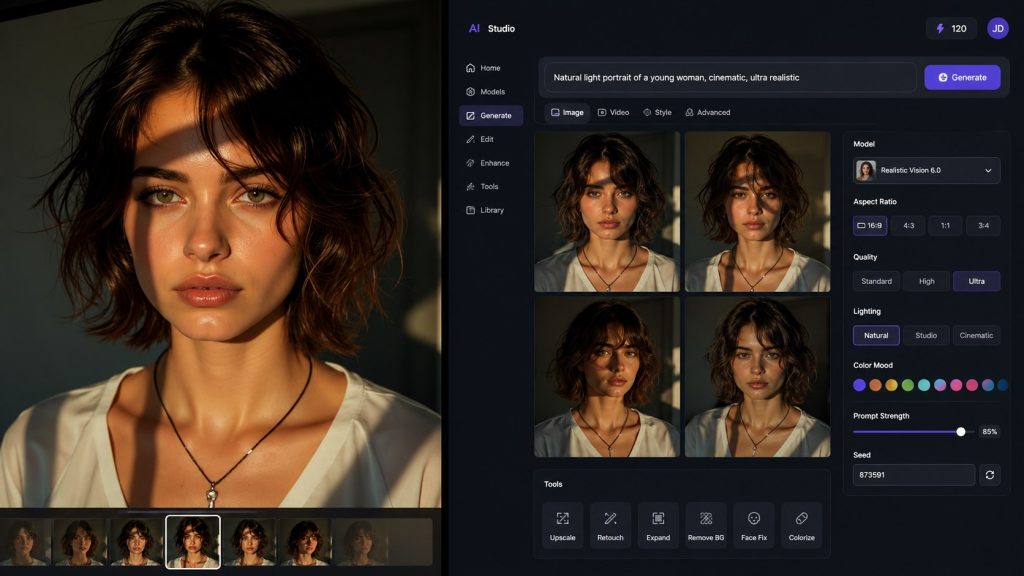Choose the Expand tool
The height and width of the screenshot is (576, 1024).
[x=658, y=525]
